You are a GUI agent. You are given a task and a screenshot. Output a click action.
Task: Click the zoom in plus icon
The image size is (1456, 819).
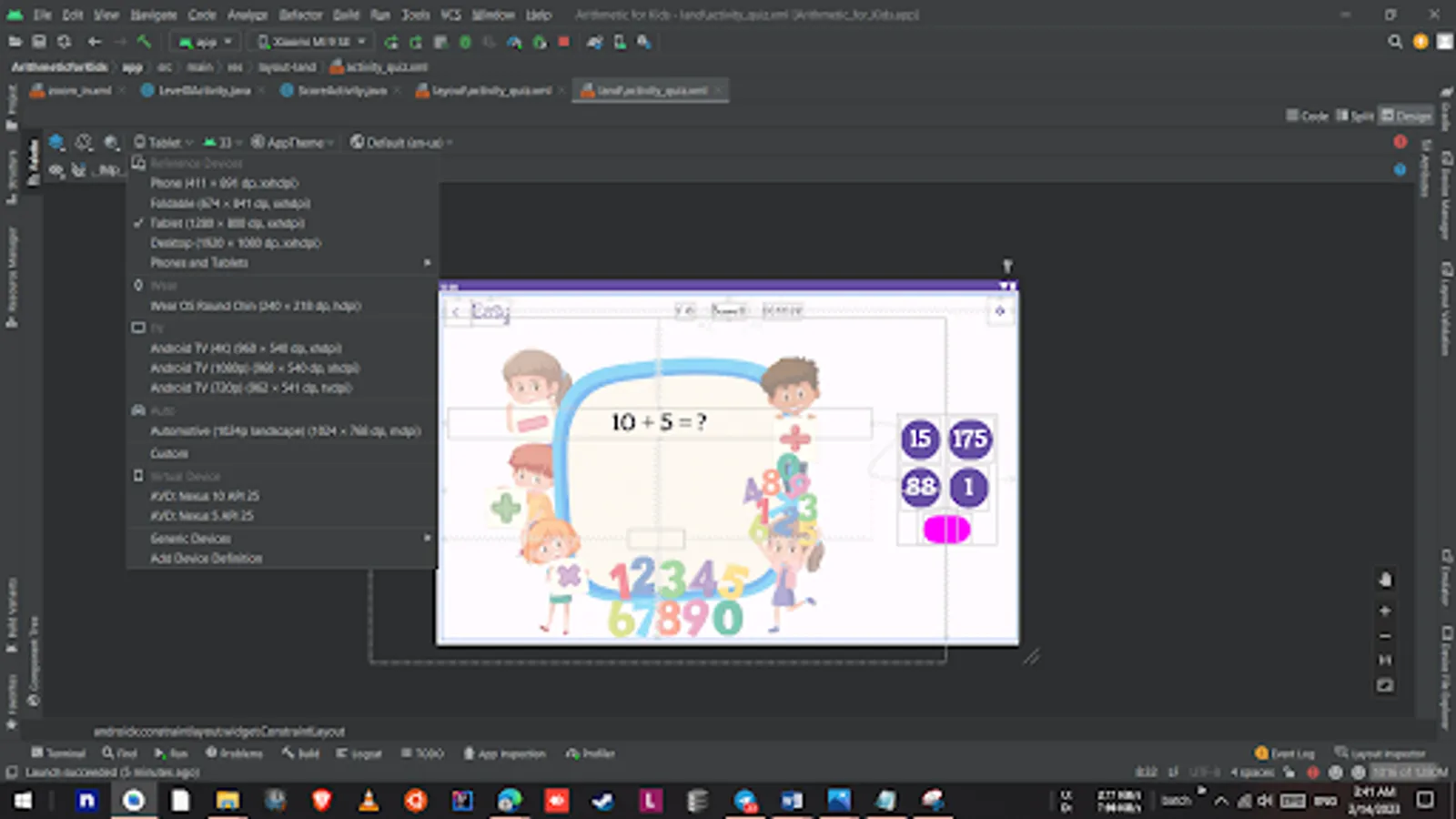(1385, 611)
